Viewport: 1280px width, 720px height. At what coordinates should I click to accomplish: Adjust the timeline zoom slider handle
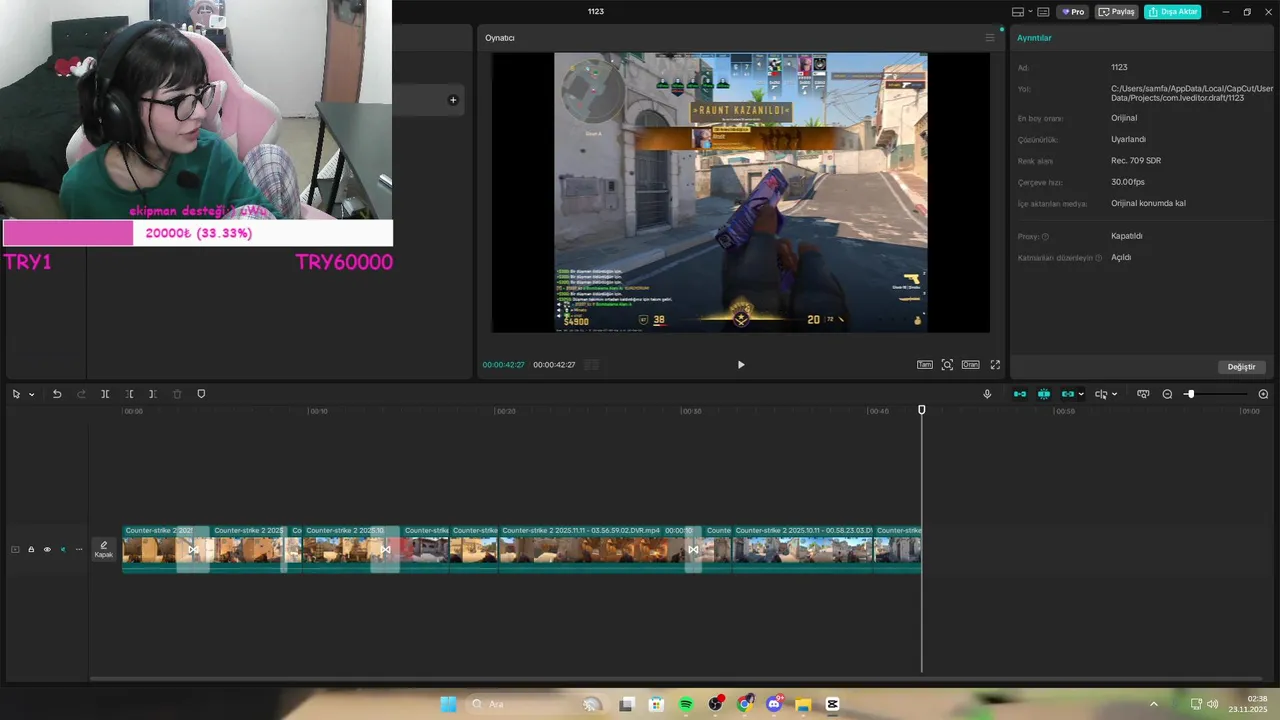pyautogui.click(x=1190, y=394)
